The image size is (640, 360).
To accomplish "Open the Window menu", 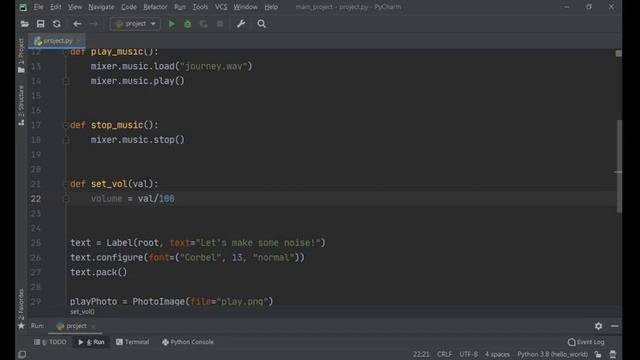I will coord(245,7).
